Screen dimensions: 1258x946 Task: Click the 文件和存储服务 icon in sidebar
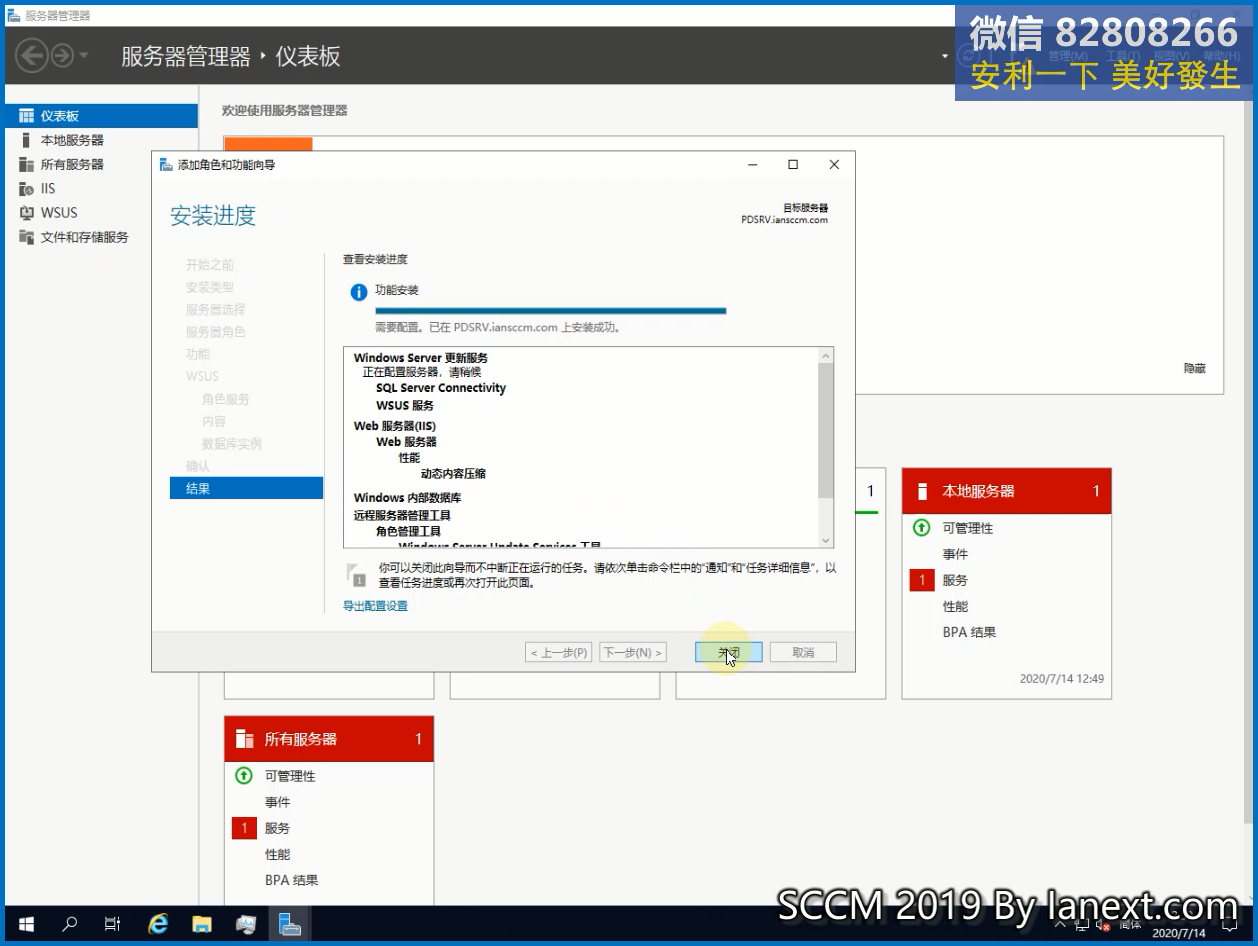26,237
